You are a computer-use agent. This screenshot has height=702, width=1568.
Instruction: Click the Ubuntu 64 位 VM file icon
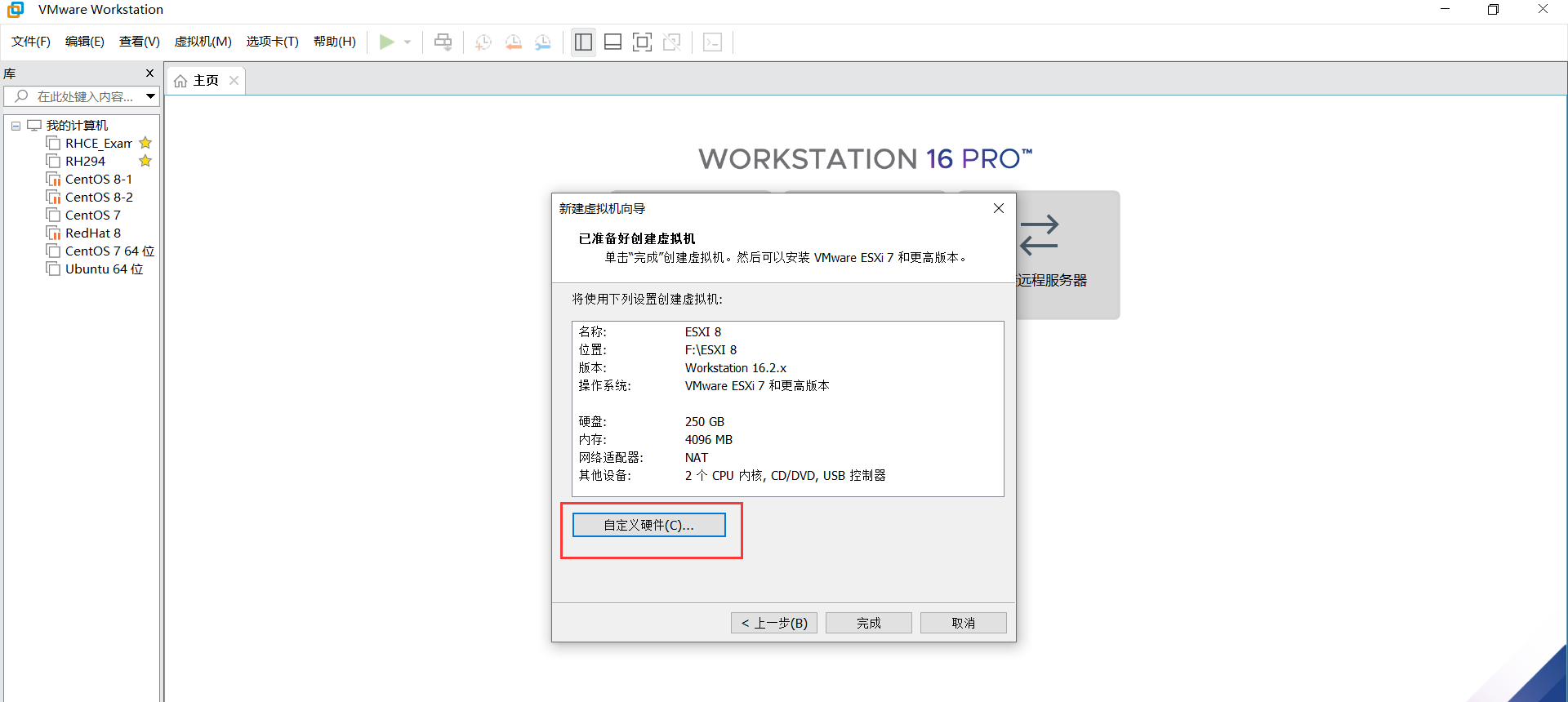pos(54,269)
